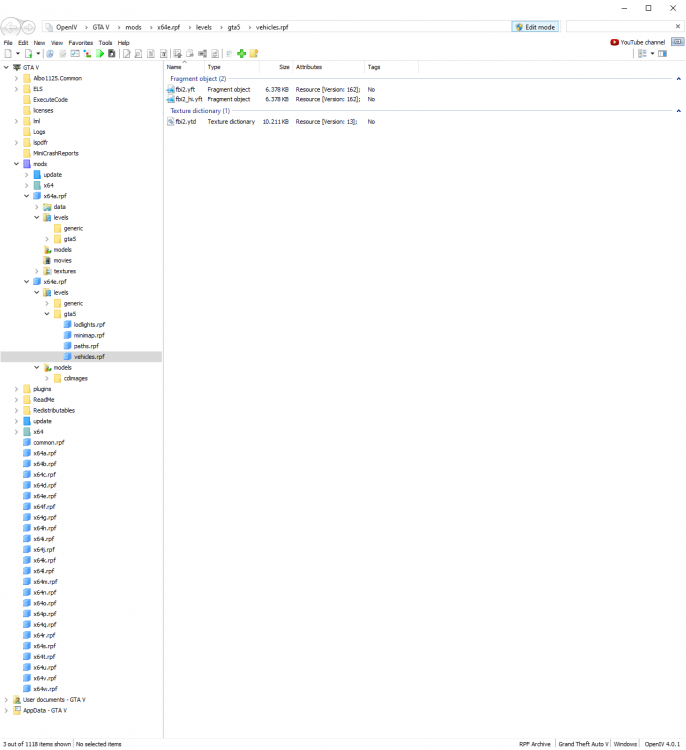Collapse the x64e.rpf tree node
The image size is (686, 750).
[x=27, y=282]
